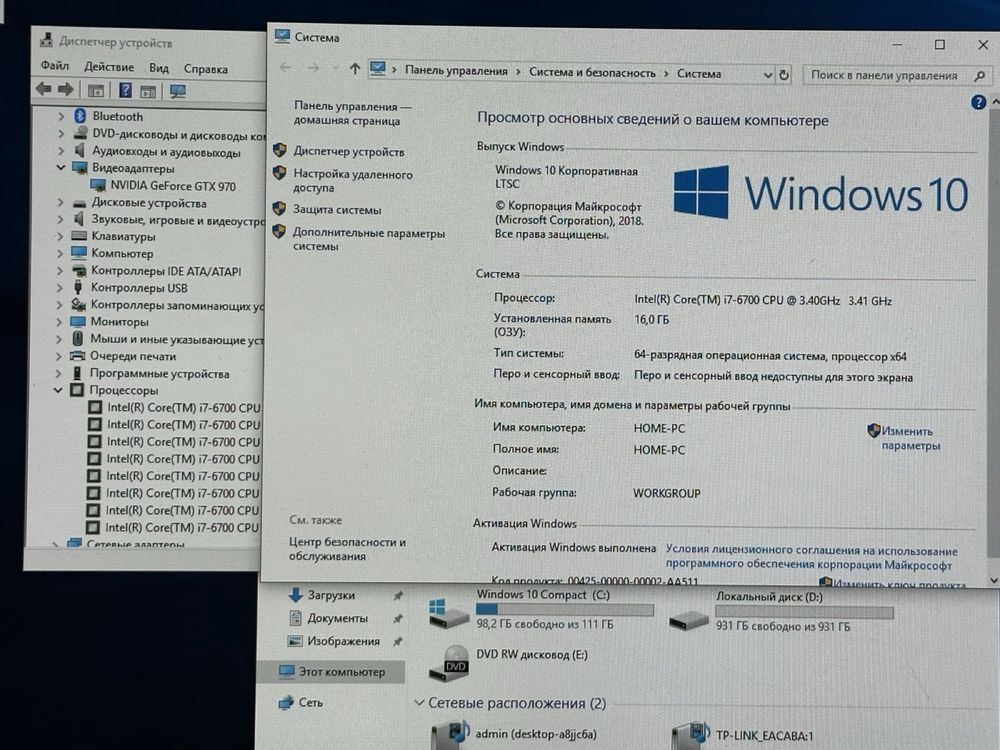Screen dimensions: 1000x750
Task: Collapse the Процессоры node
Action: click(x=58, y=390)
